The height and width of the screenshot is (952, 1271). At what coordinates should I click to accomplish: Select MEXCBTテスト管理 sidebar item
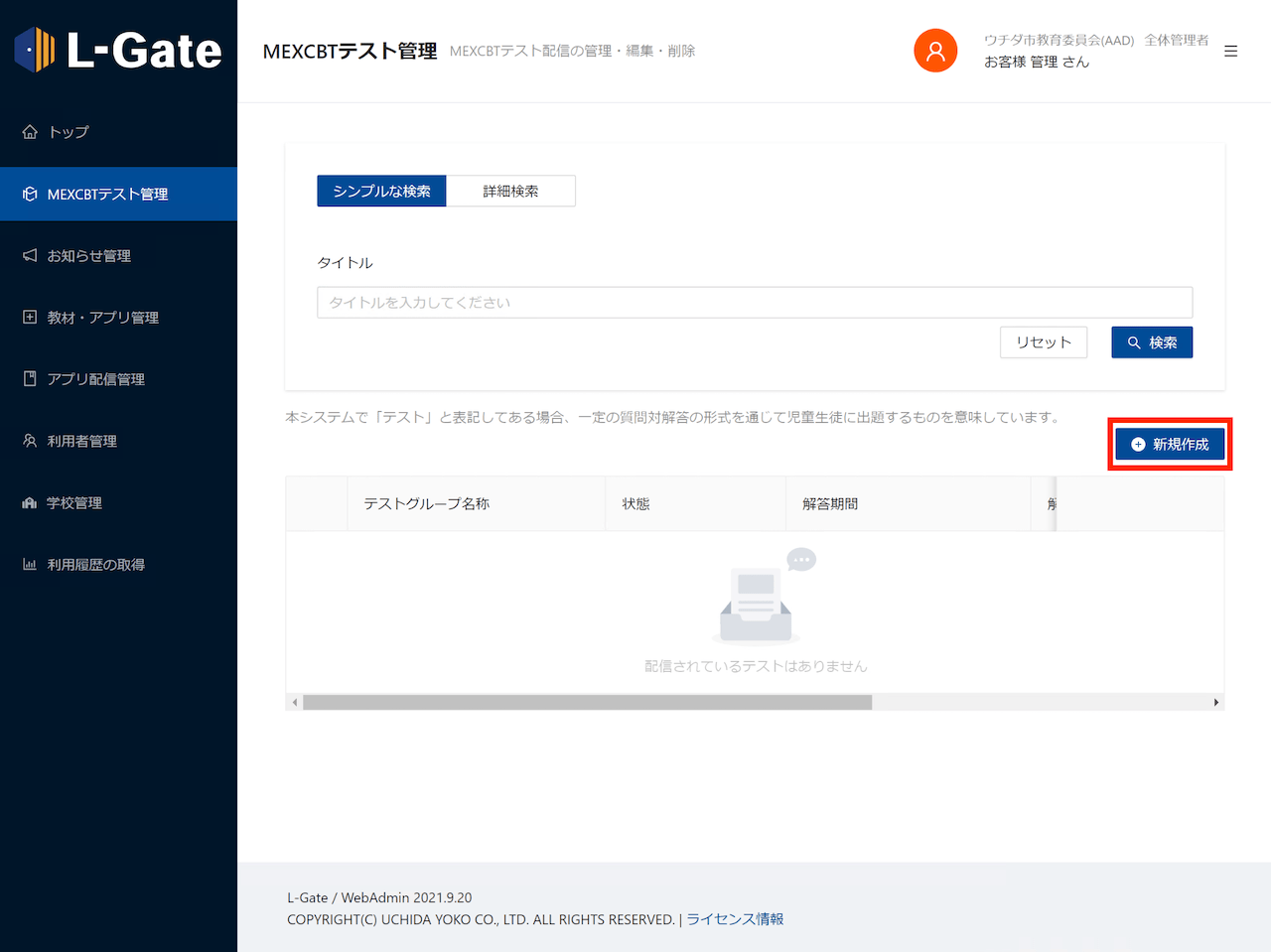118,194
